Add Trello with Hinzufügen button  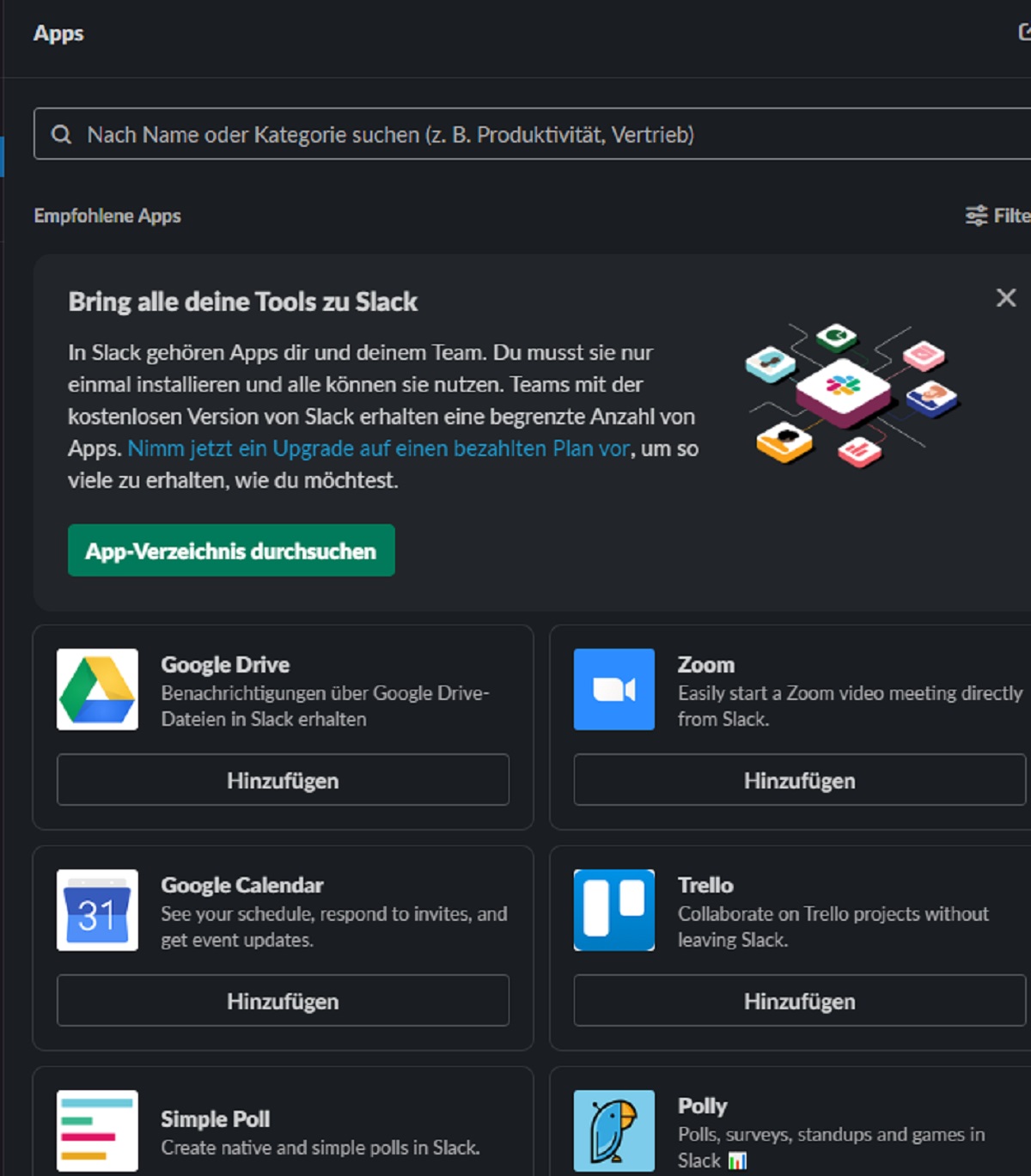click(x=800, y=1001)
